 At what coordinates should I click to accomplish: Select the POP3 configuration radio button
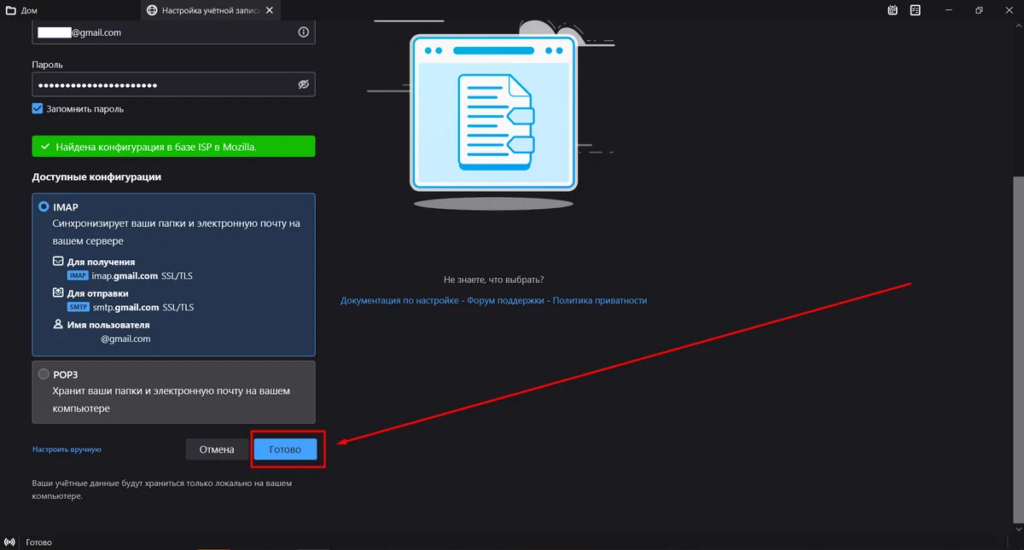[44, 374]
